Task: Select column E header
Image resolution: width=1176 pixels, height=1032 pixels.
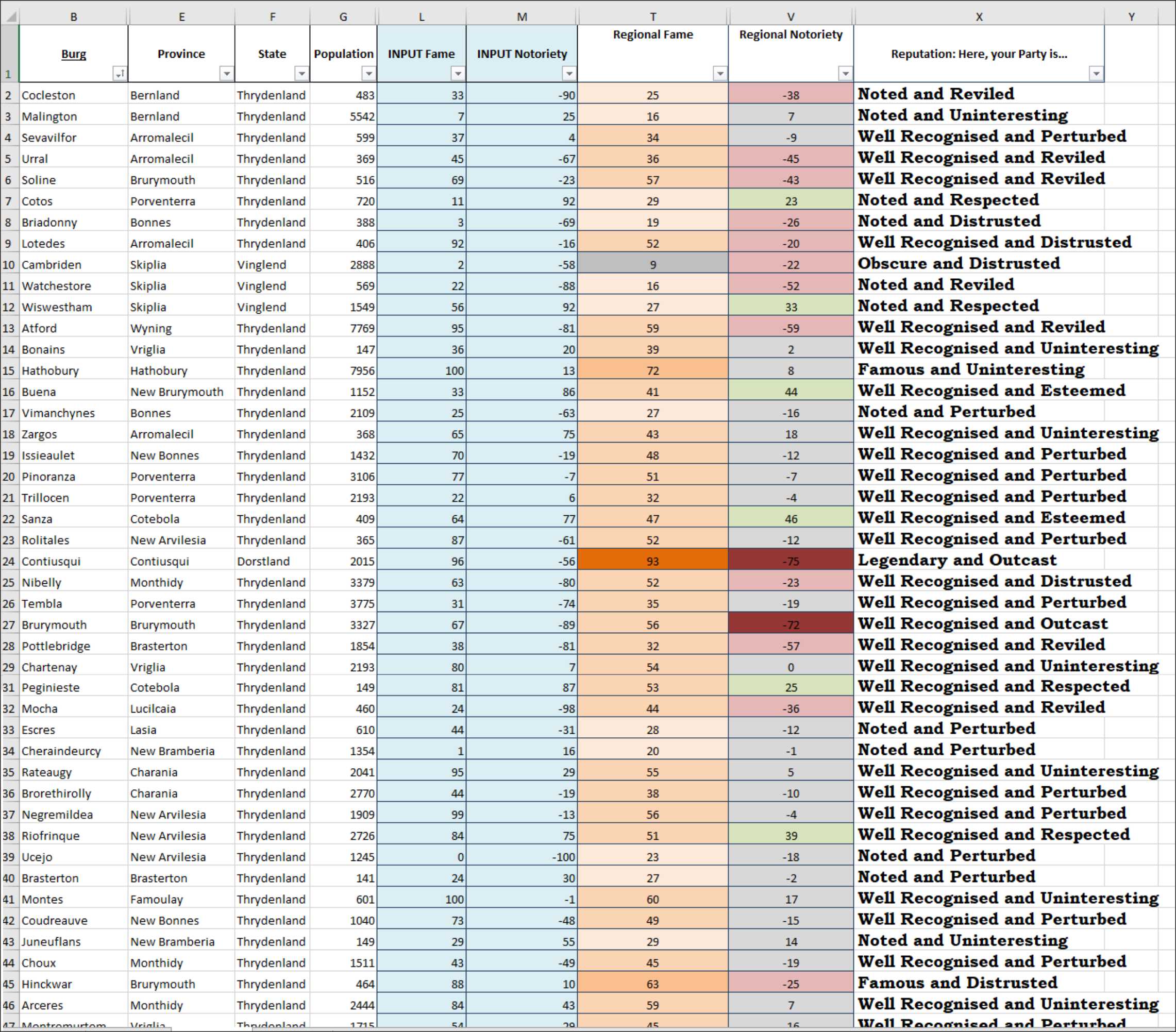Action: [181, 16]
